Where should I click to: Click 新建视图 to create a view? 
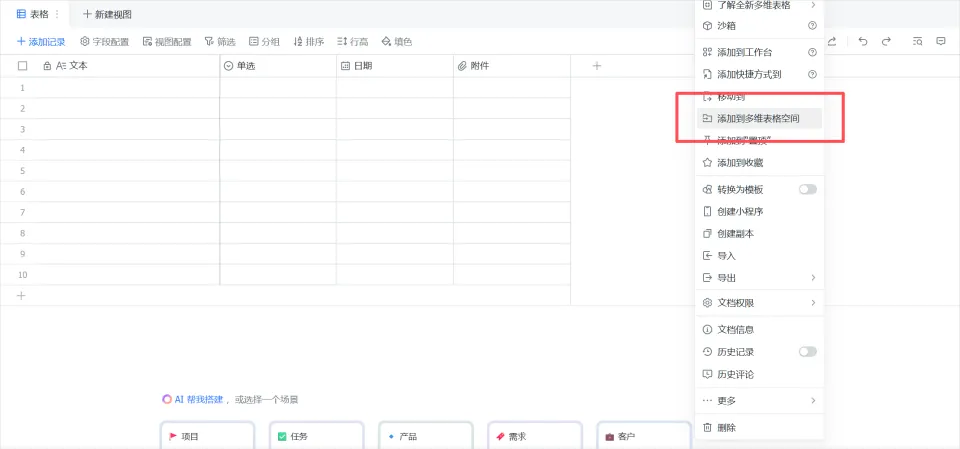pyautogui.click(x=107, y=13)
